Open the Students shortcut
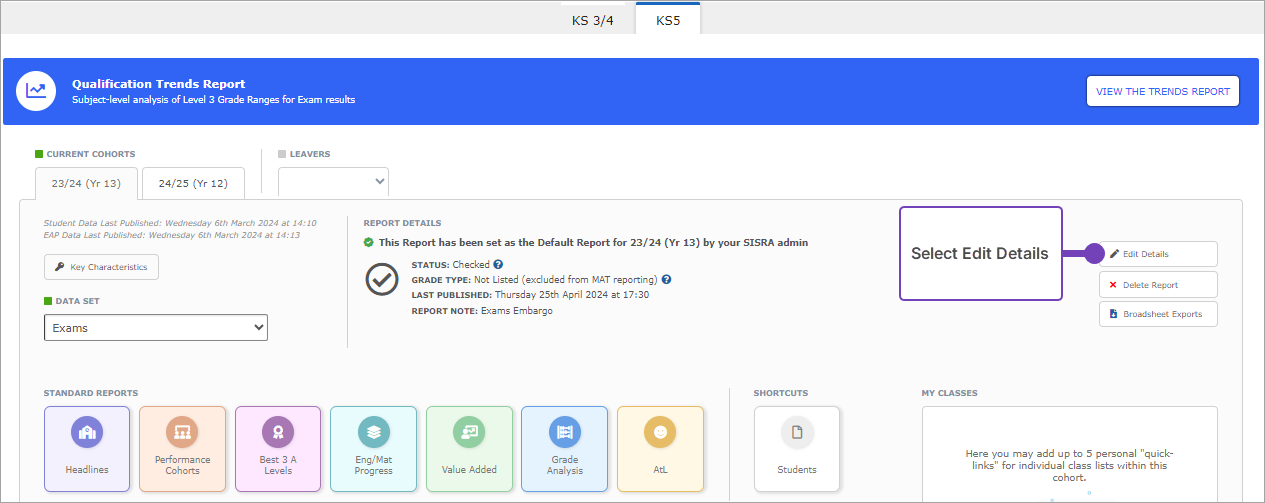This screenshot has width=1265, height=503. [797, 448]
